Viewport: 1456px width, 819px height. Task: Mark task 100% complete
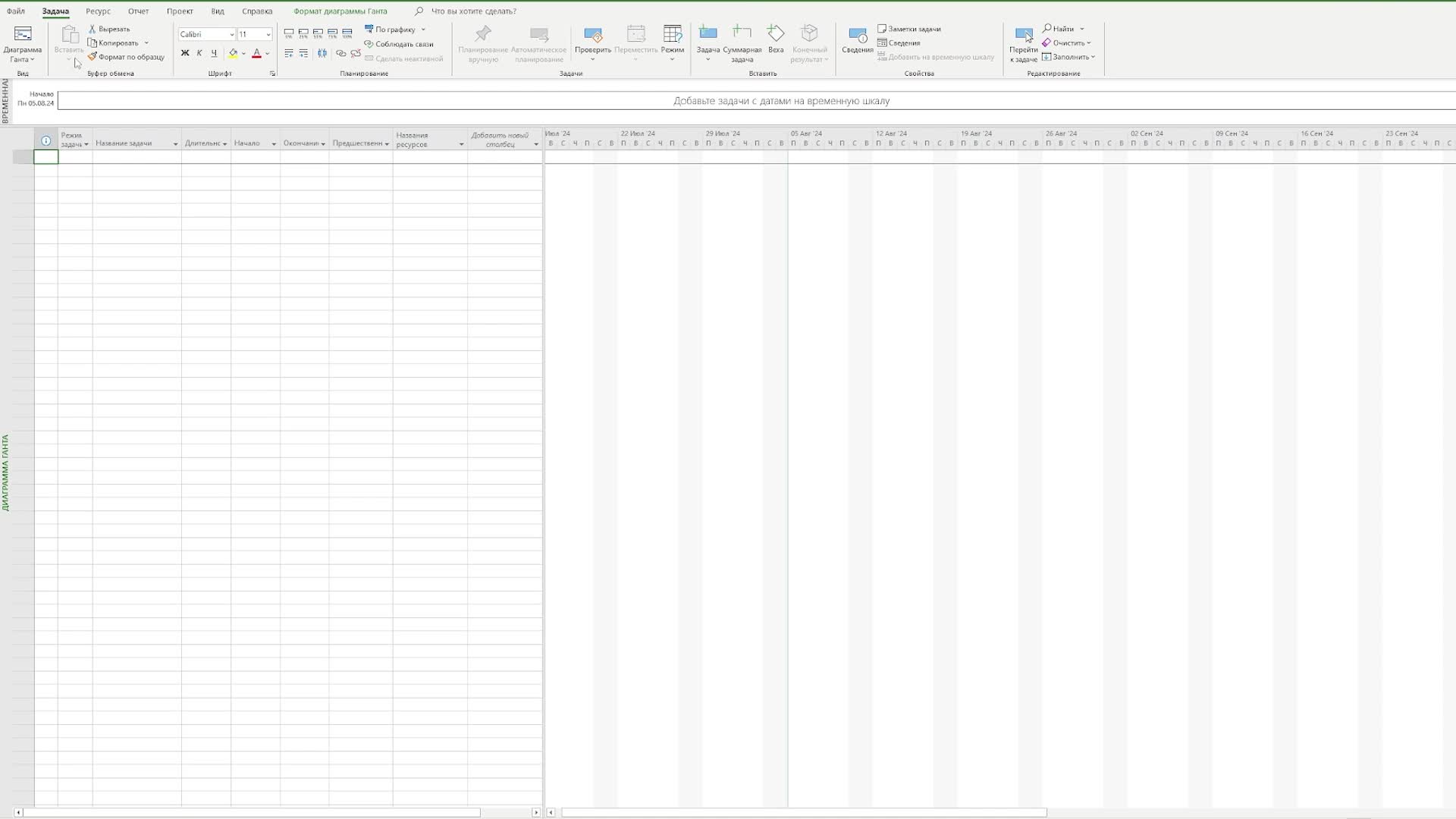point(347,33)
